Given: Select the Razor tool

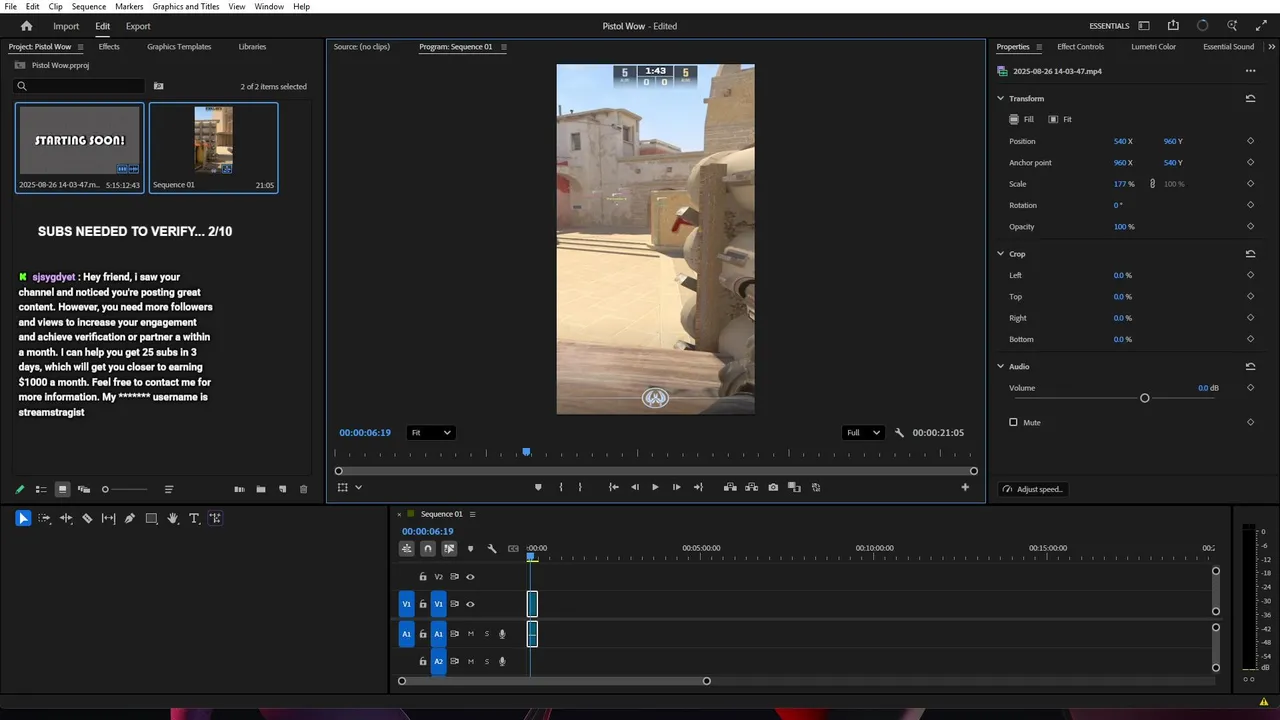Looking at the screenshot, I should point(87,518).
